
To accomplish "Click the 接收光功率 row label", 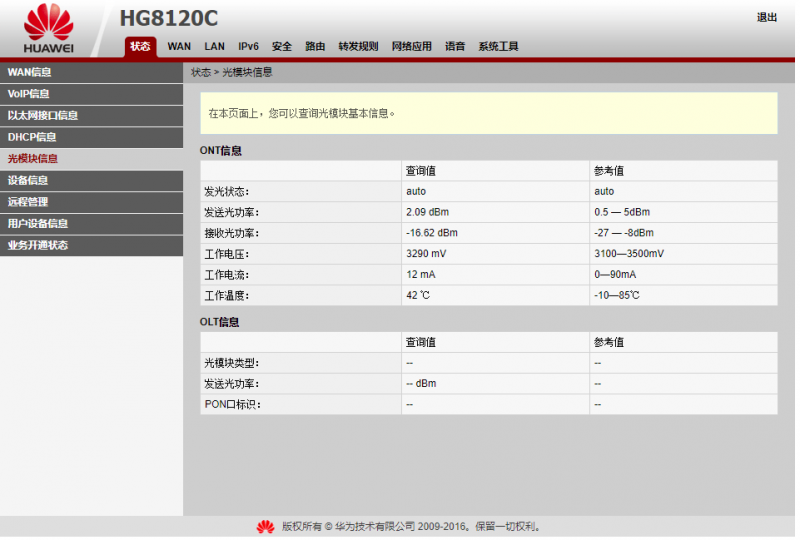I will [x=232, y=233].
